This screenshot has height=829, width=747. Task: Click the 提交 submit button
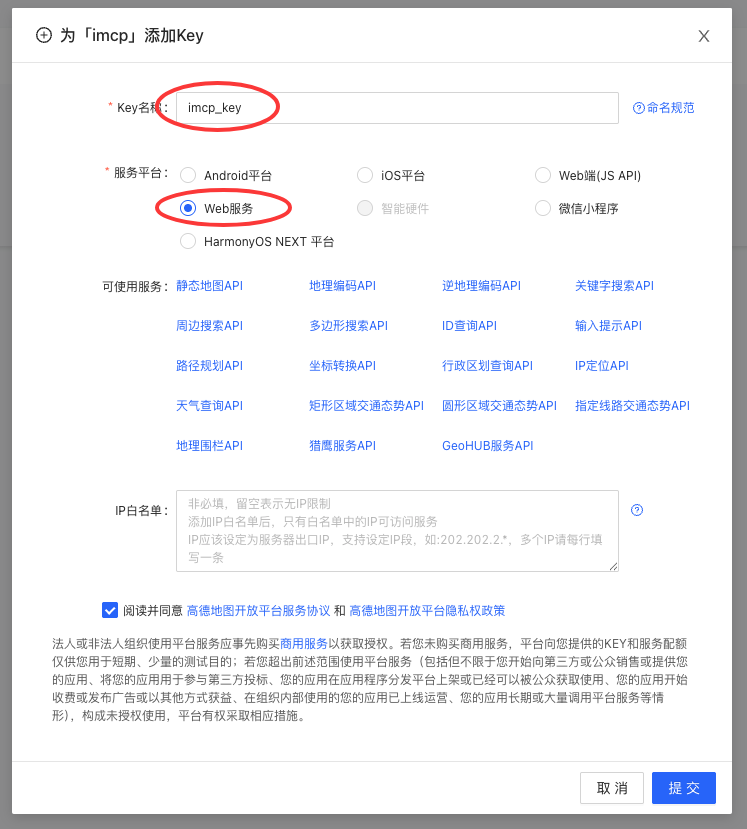(684, 788)
